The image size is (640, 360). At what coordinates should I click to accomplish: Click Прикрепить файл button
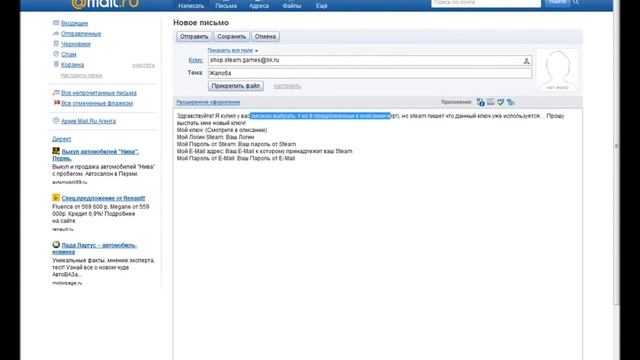click(x=236, y=86)
